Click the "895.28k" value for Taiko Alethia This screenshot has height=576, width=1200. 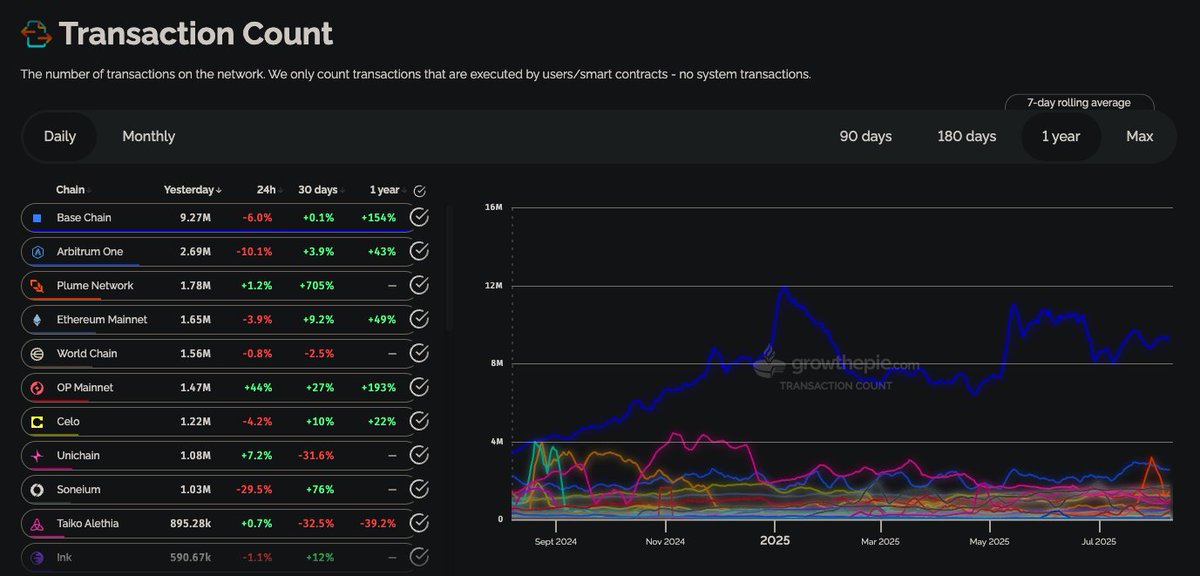click(190, 524)
